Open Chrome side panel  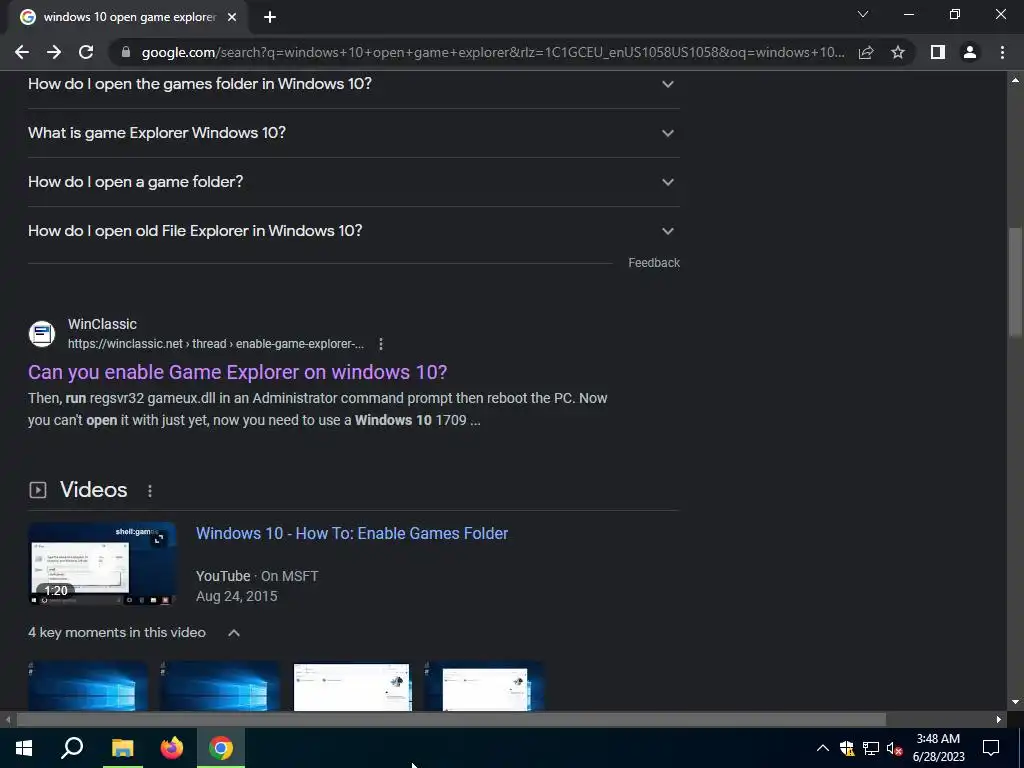(938, 52)
